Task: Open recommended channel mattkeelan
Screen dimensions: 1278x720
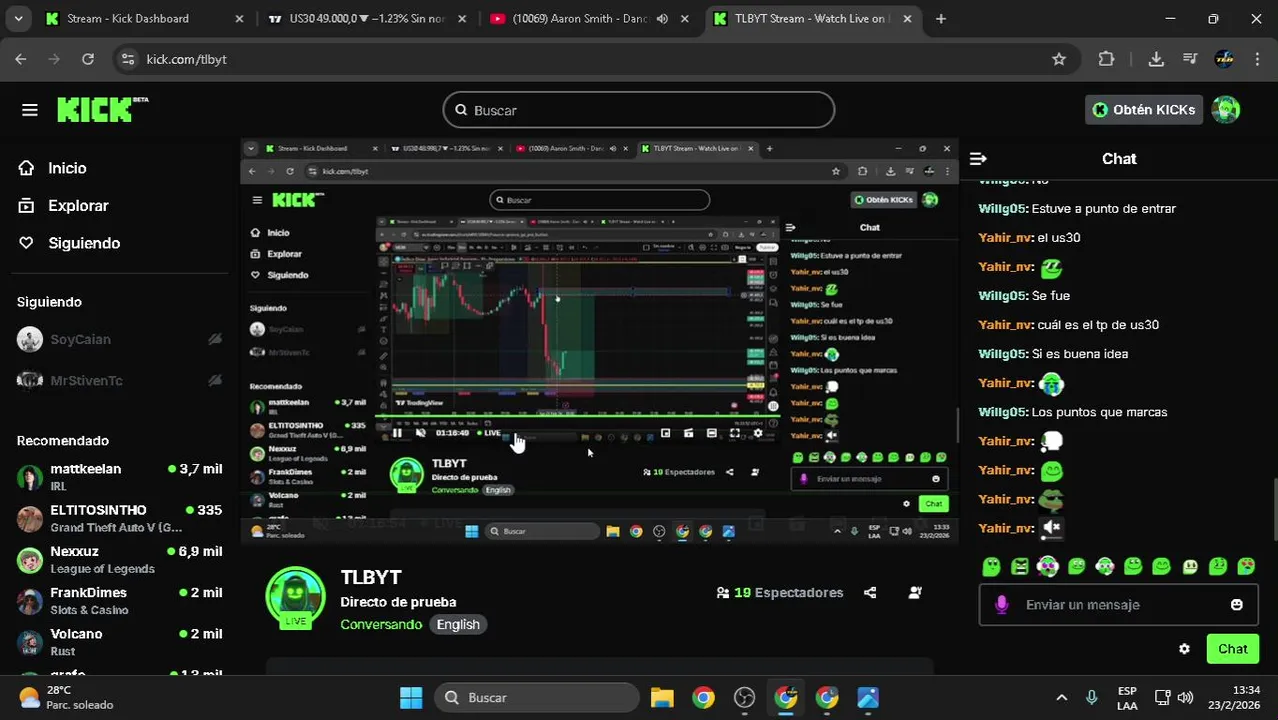Action: (x=119, y=476)
